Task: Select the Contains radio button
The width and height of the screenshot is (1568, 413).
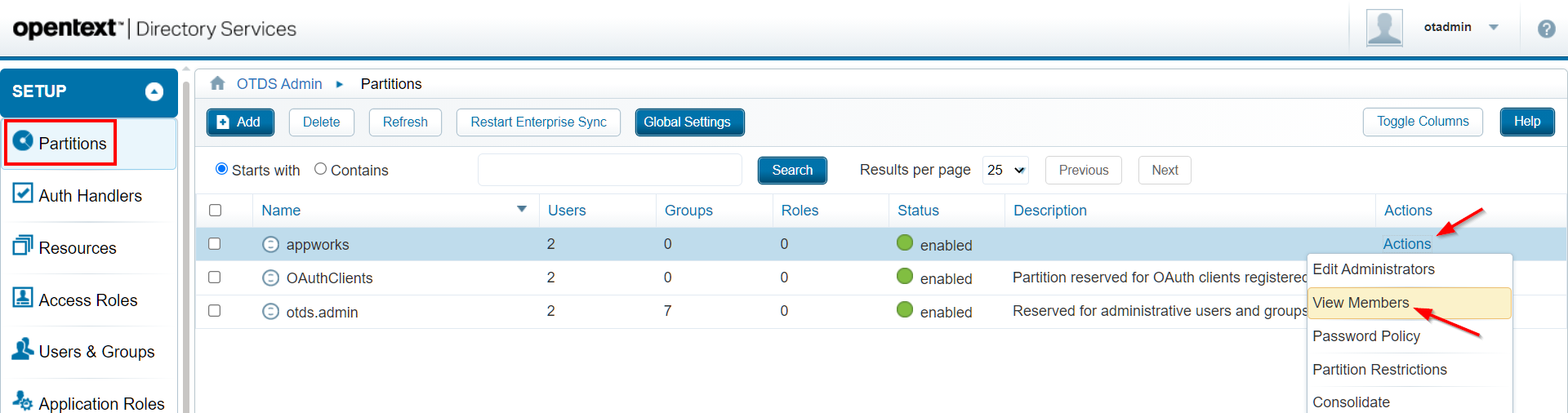Action: coord(321,169)
